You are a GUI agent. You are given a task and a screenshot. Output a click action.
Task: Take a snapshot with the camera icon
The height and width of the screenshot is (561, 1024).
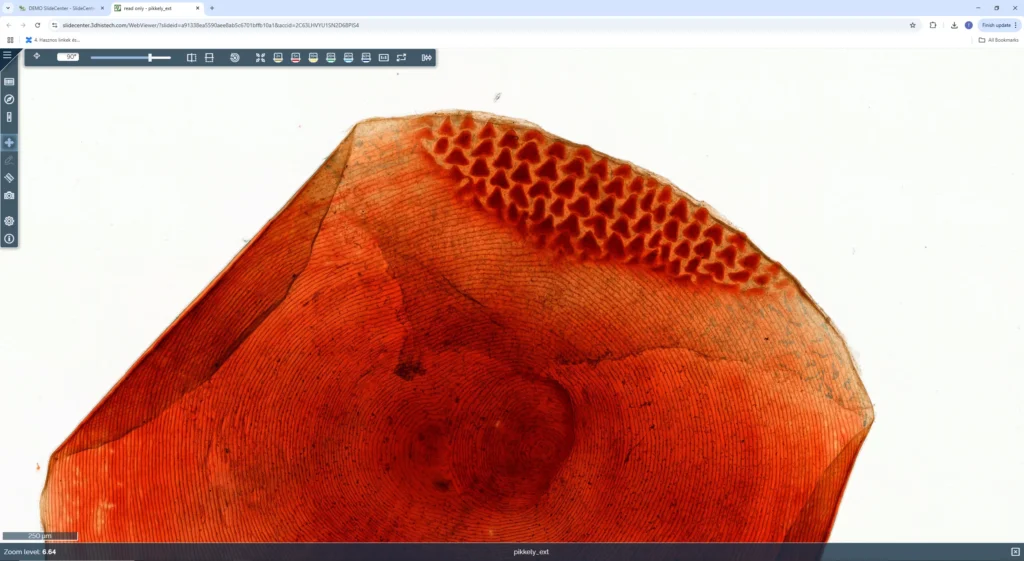click(9, 195)
